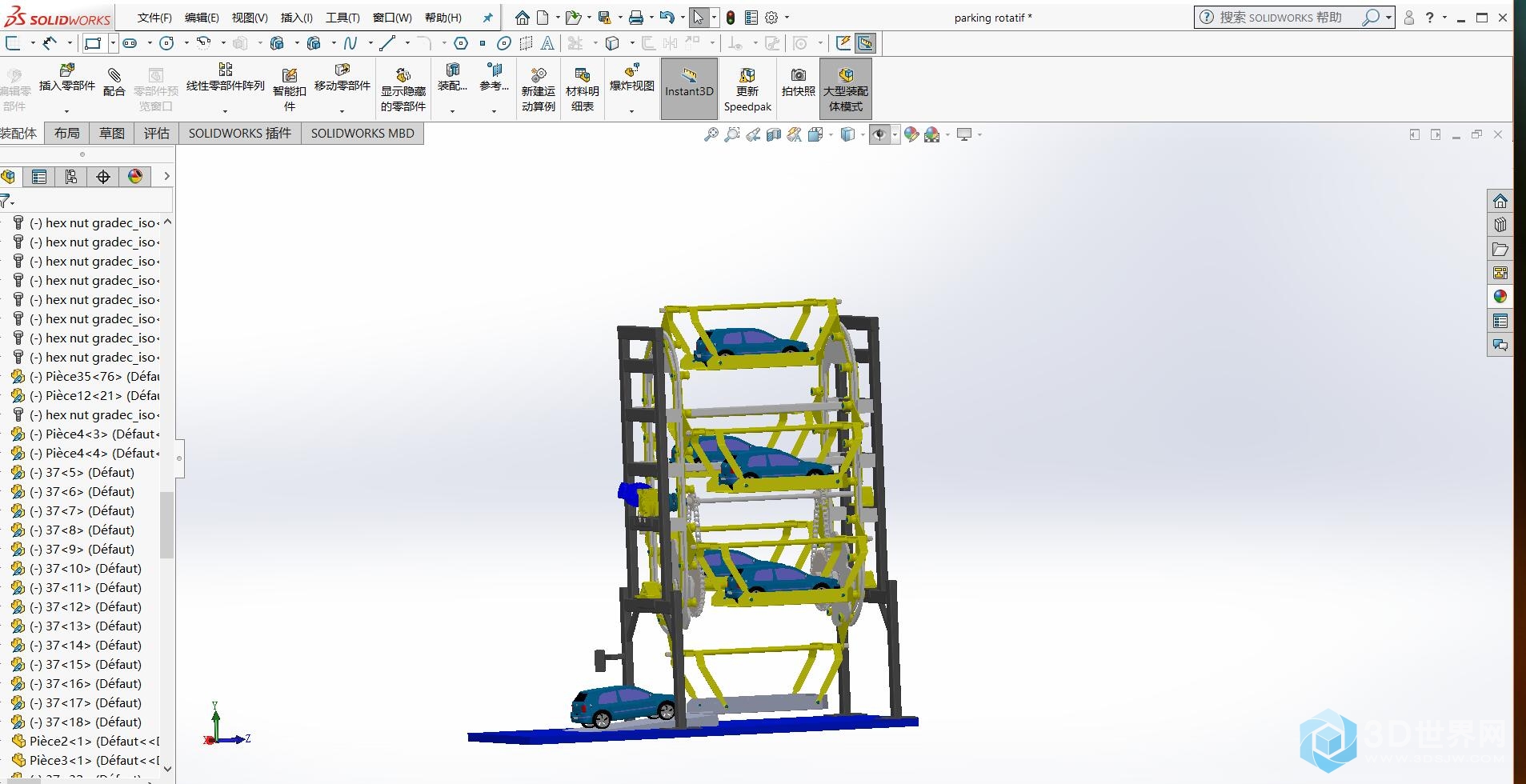The height and width of the screenshot is (784, 1526).
Task: Click 更新 Speedpak button
Action: [x=747, y=90]
